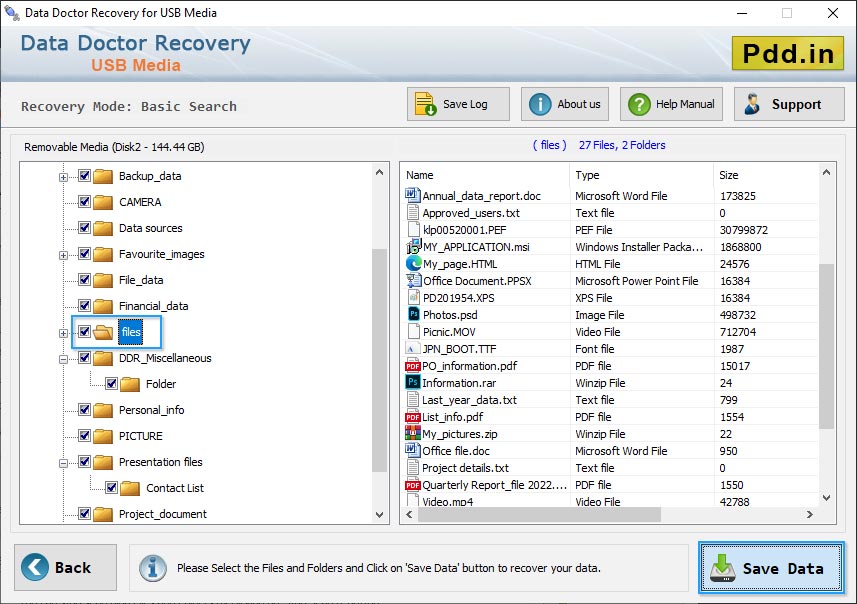Go Back to the previous step
The width and height of the screenshot is (857, 604).
click(66, 567)
